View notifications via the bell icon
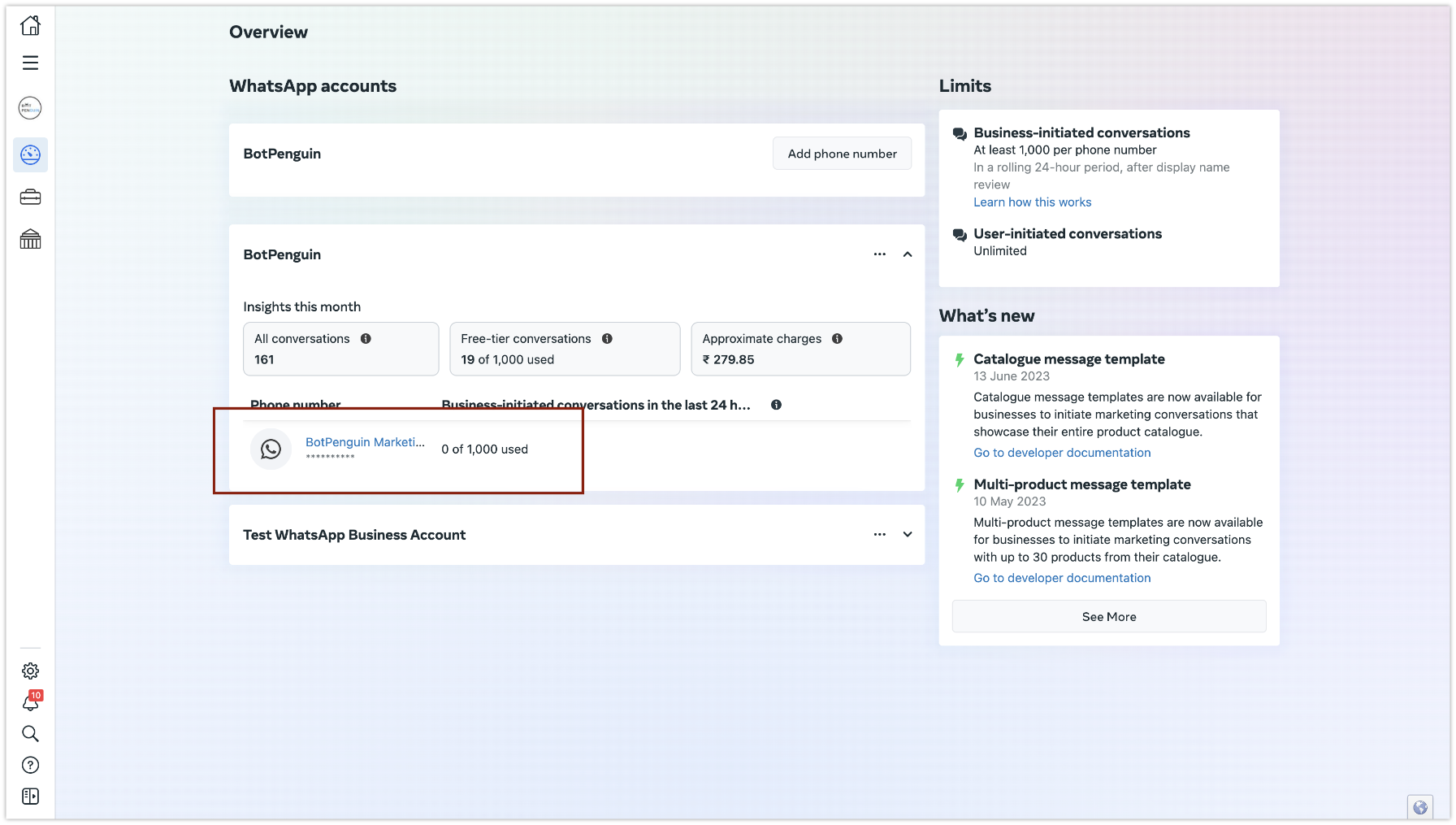The width and height of the screenshot is (1456, 825). 30,703
